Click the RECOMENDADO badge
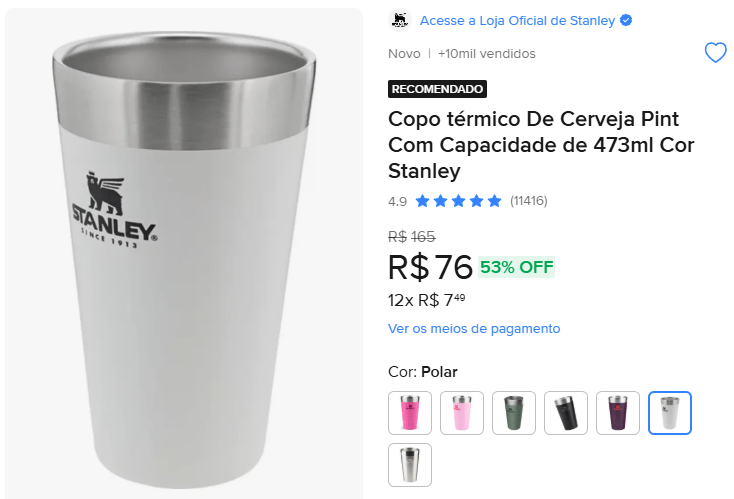This screenshot has width=734, height=499. [437, 89]
